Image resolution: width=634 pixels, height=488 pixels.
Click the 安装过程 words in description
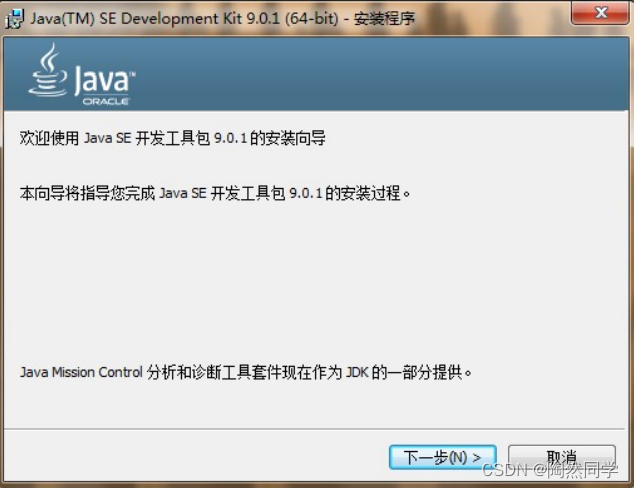pos(370,193)
